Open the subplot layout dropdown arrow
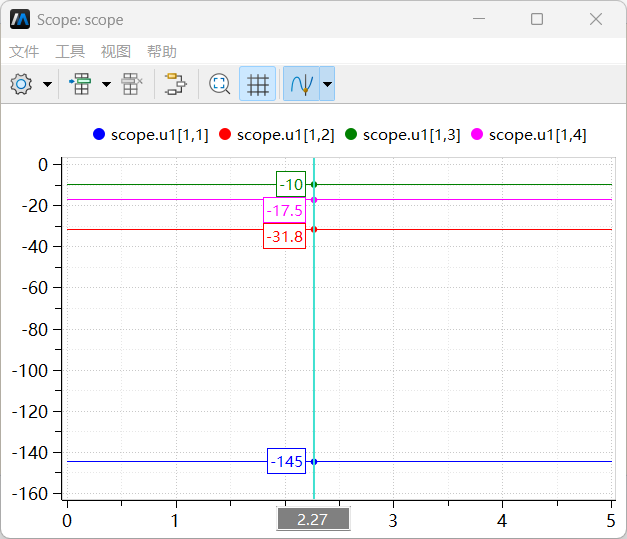The width and height of the screenshot is (627, 539). pos(106,84)
